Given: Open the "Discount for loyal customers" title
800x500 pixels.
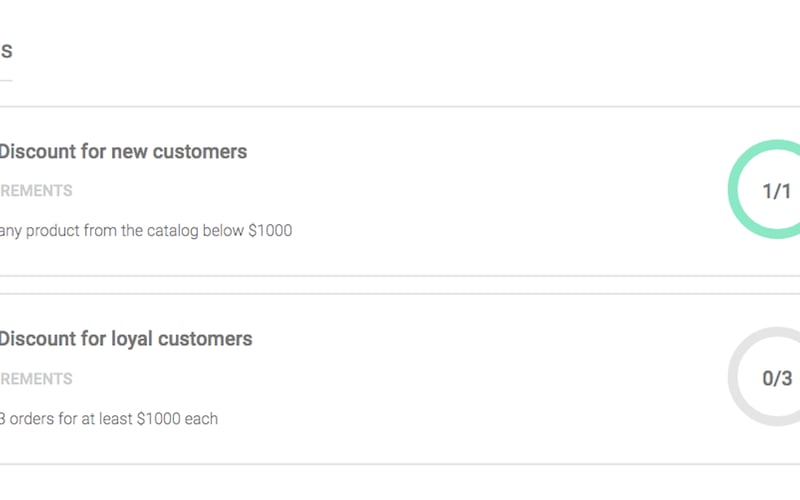Looking at the screenshot, I should click(125, 339).
